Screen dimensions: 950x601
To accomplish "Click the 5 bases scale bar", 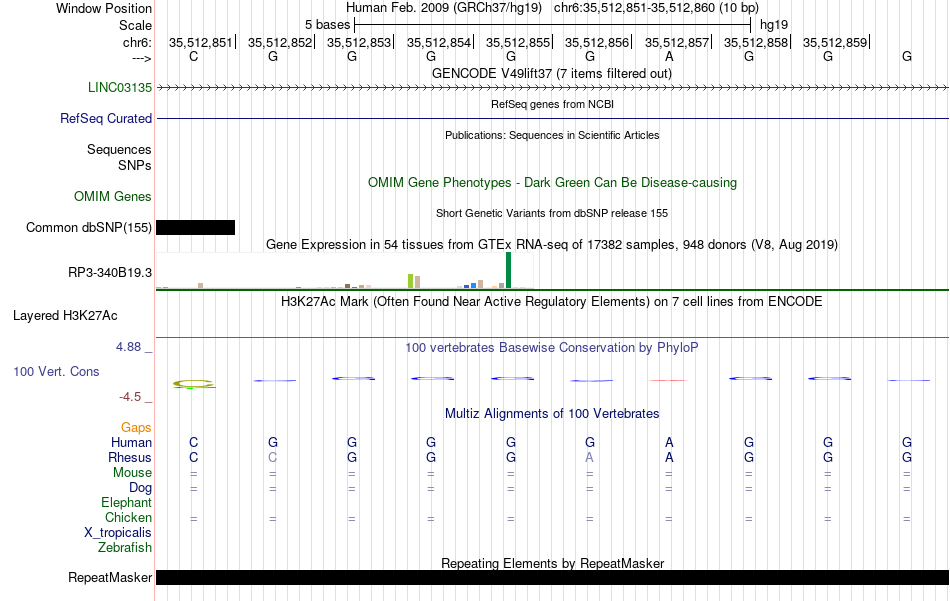I will 553,25.
